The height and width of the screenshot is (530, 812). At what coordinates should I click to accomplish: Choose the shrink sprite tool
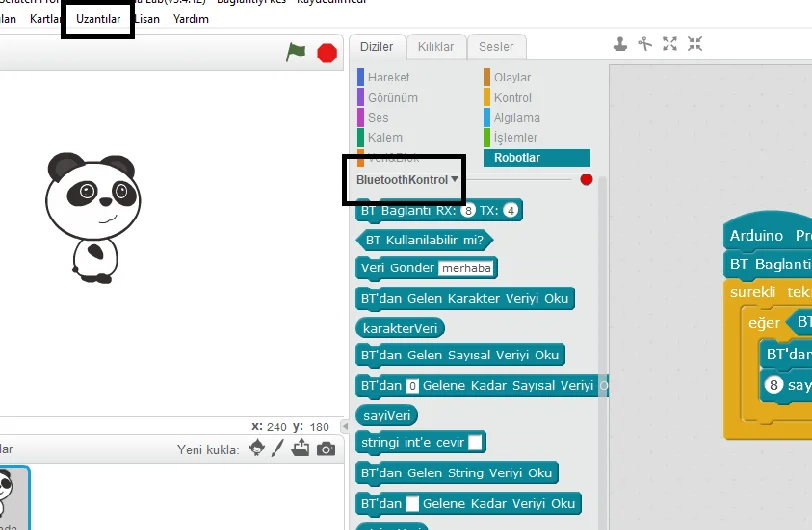tap(695, 44)
